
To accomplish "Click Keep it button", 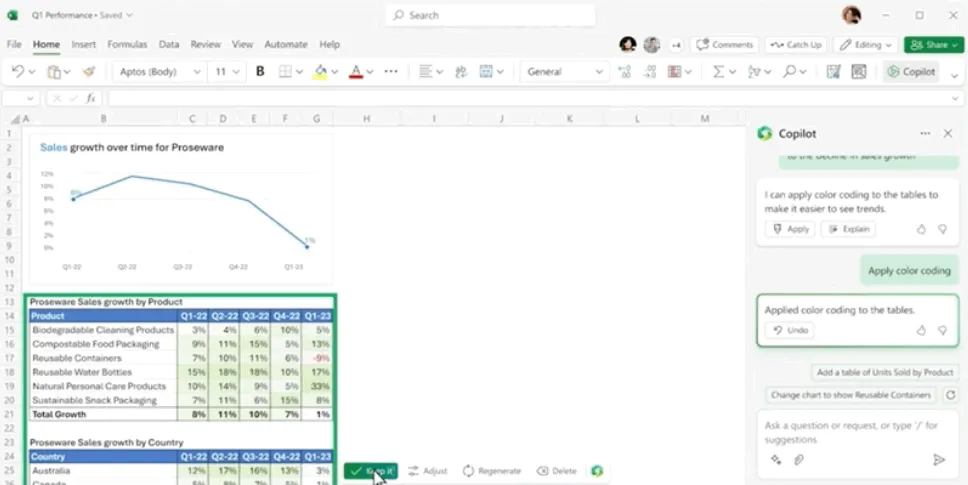I will pyautogui.click(x=370, y=471).
